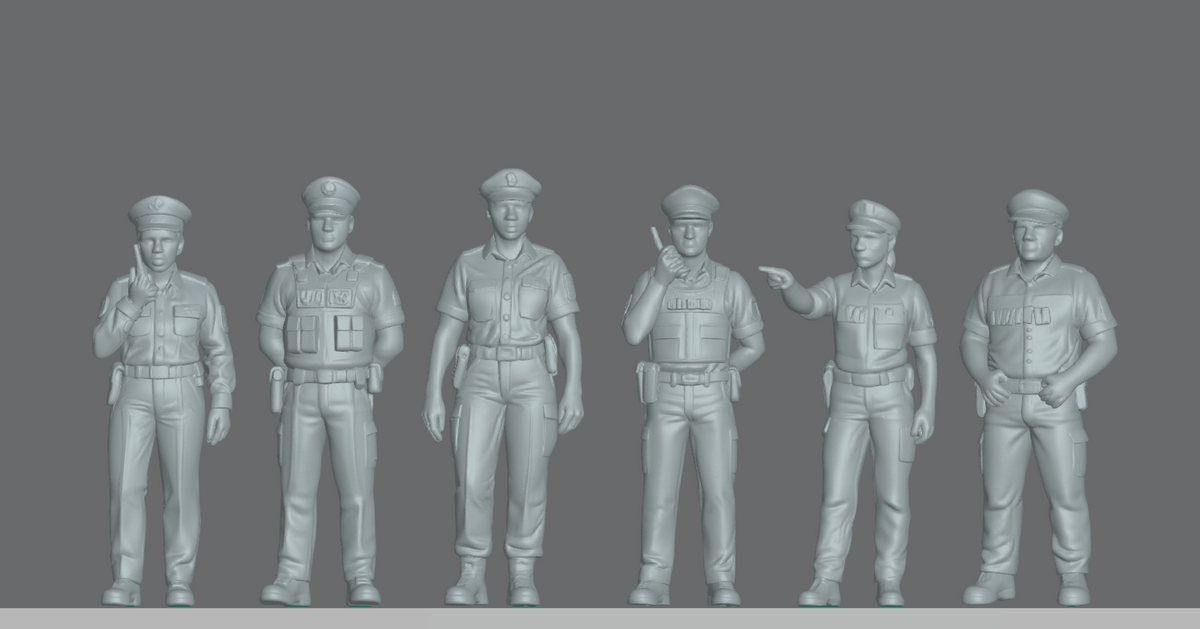Click the officer figure with arms hanging at sides

pyautogui.click(x=504, y=387)
